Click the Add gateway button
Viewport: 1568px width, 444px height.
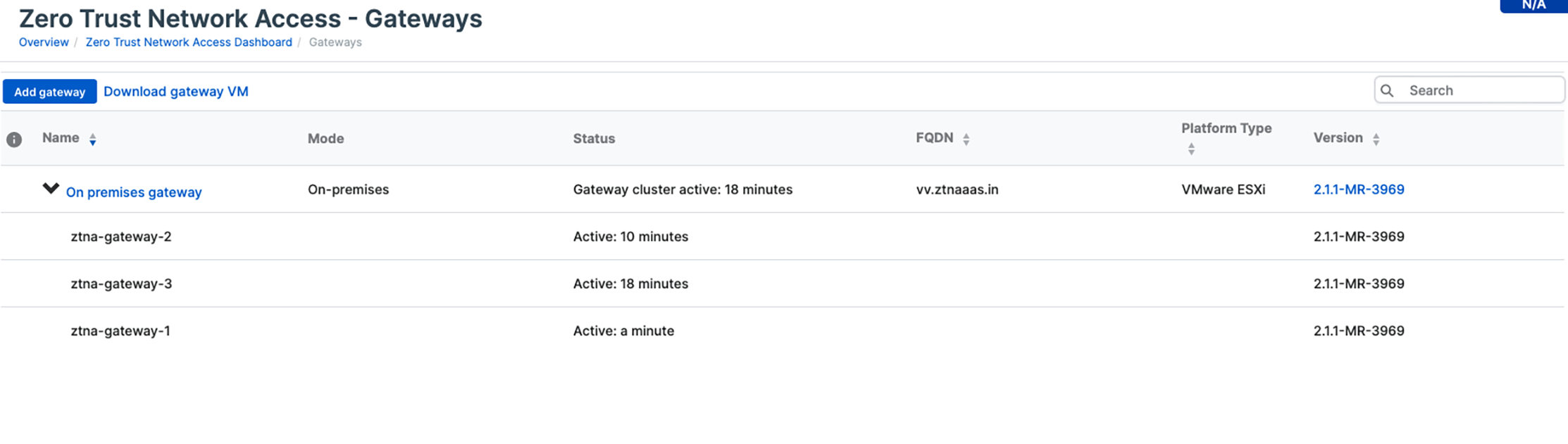49,92
